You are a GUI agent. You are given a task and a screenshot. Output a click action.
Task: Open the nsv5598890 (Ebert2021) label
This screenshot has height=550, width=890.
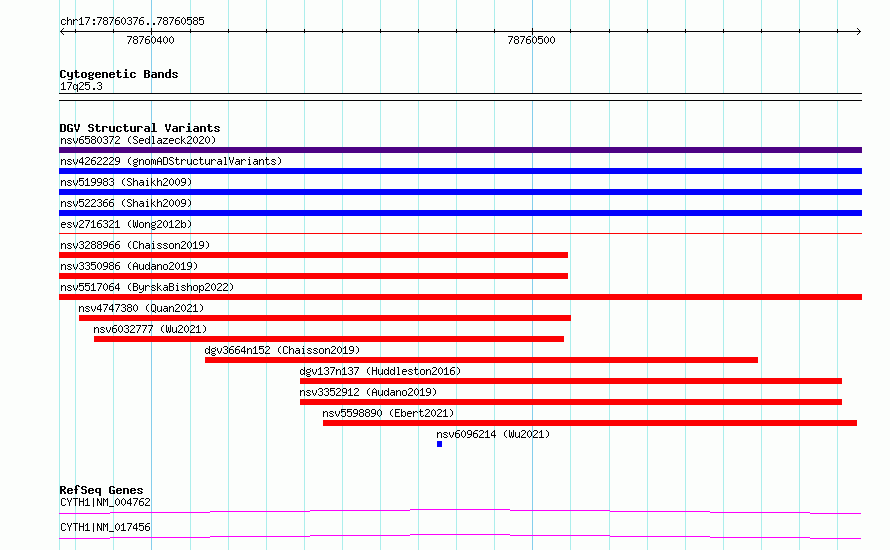[388, 413]
